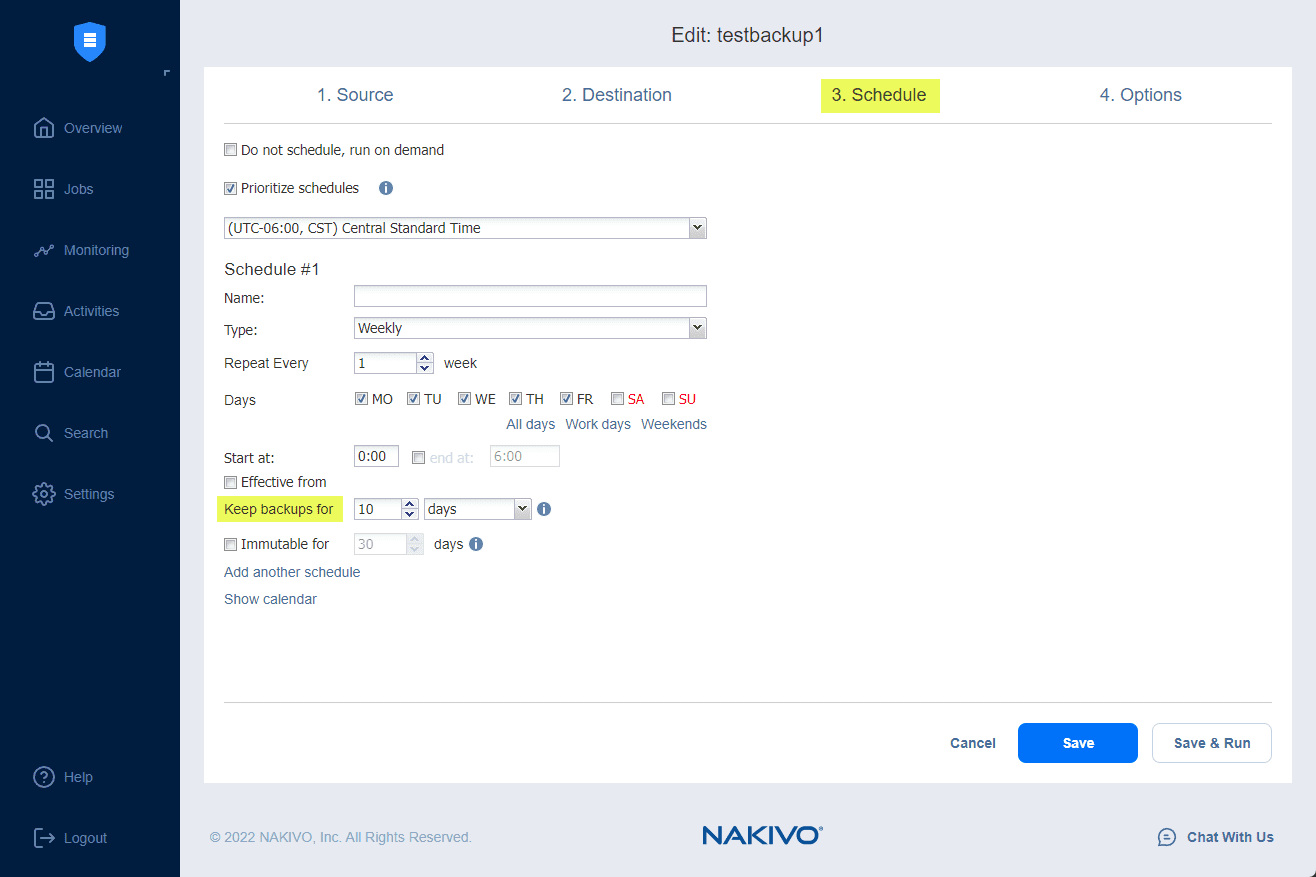Open NAKIVO Settings

click(x=88, y=494)
